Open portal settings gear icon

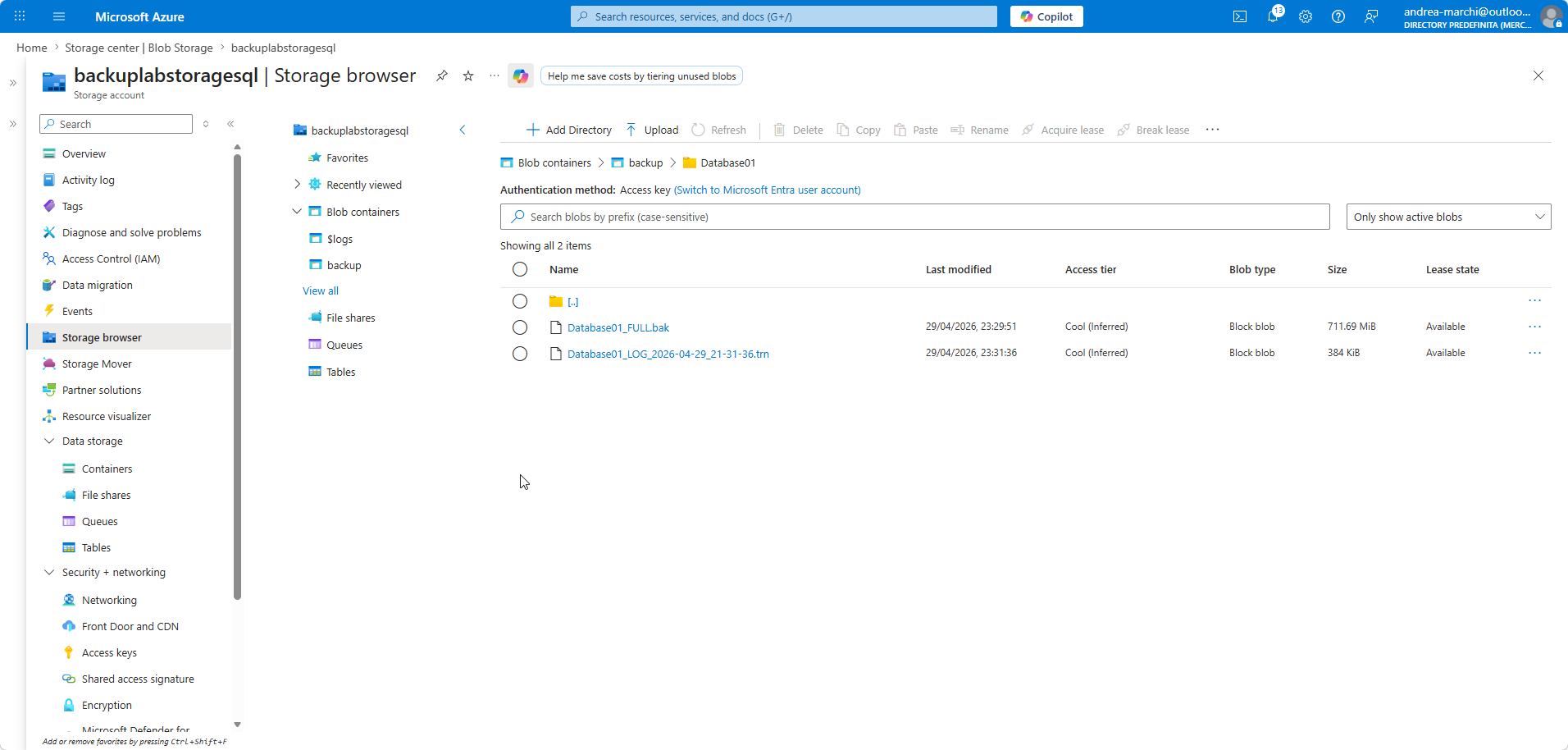click(x=1306, y=16)
